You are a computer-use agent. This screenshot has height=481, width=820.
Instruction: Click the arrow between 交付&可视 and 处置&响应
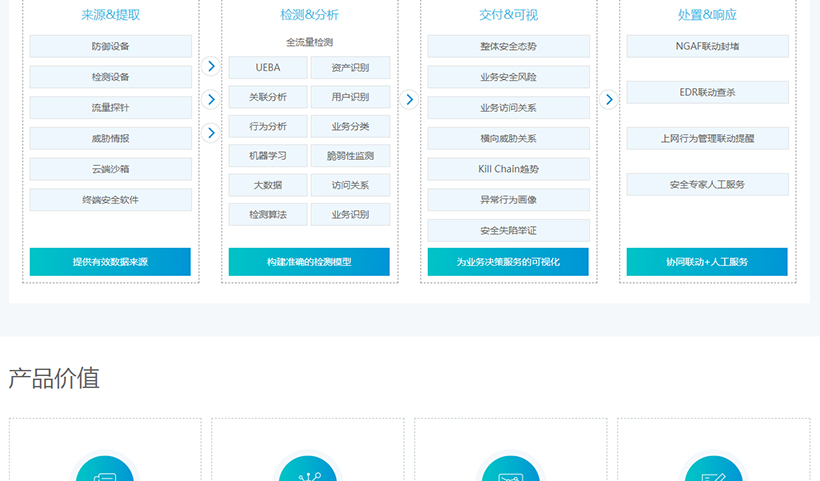pos(608,99)
